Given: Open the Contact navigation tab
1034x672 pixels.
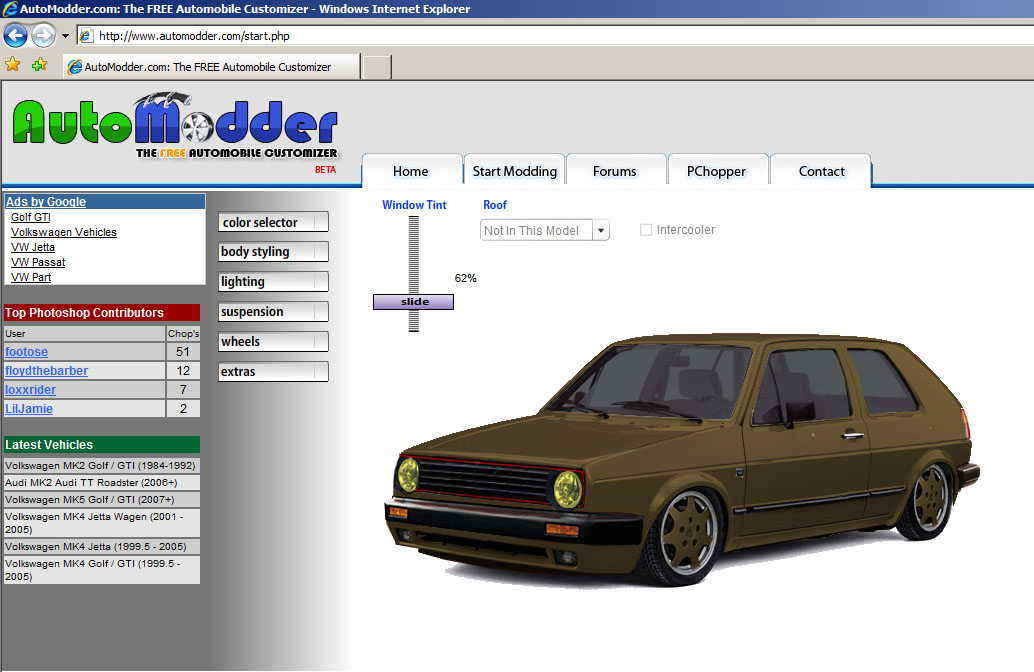Looking at the screenshot, I should 821,171.
